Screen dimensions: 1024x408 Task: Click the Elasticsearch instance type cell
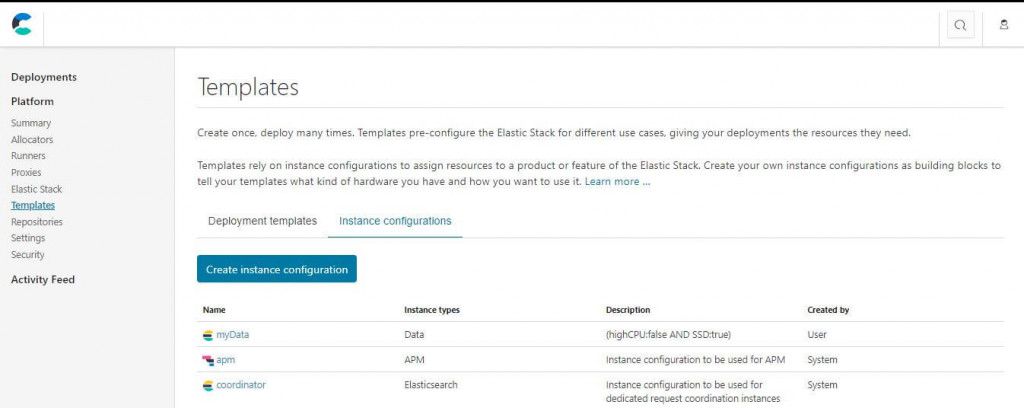[431, 385]
